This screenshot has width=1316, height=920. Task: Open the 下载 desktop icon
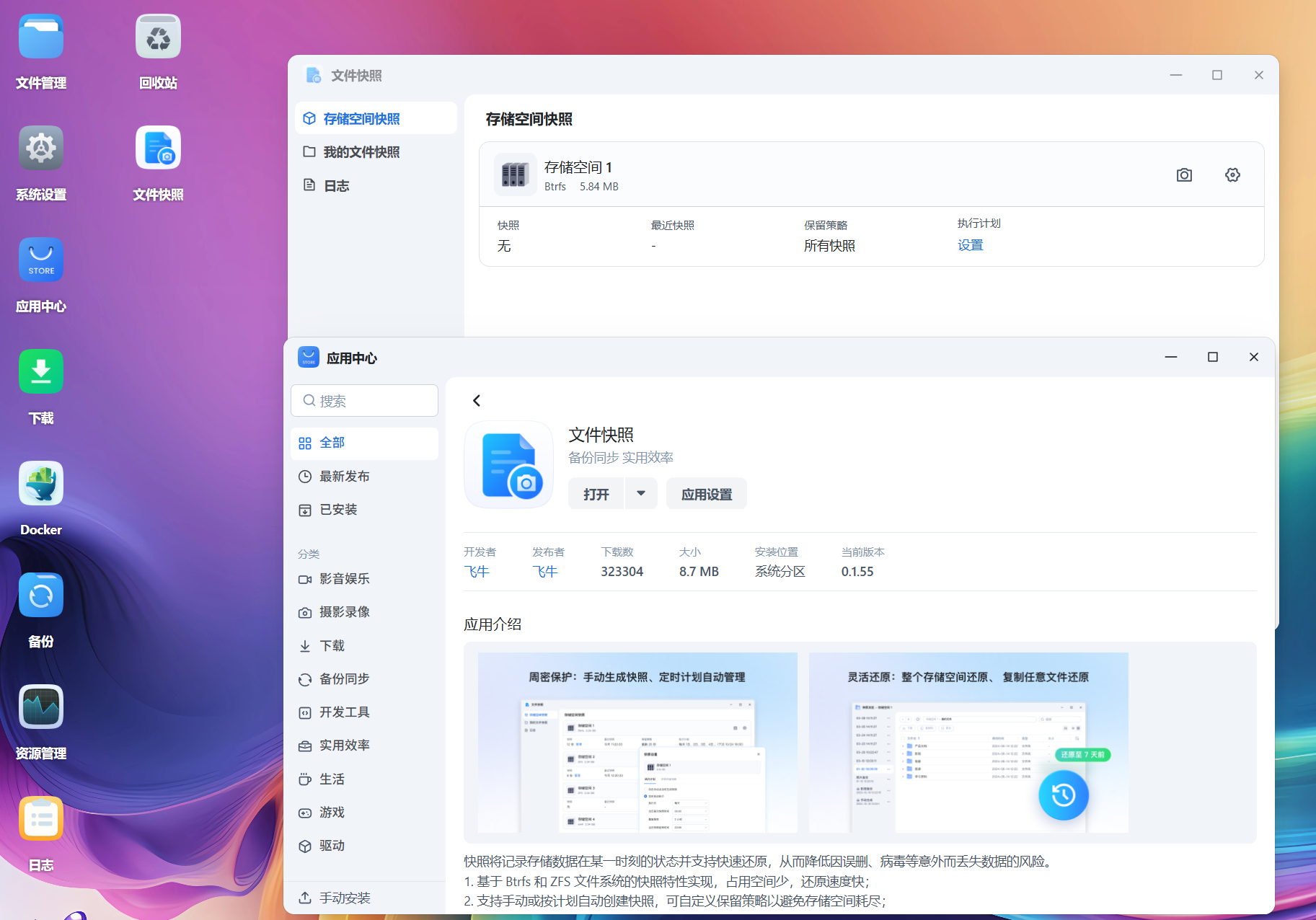[41, 372]
